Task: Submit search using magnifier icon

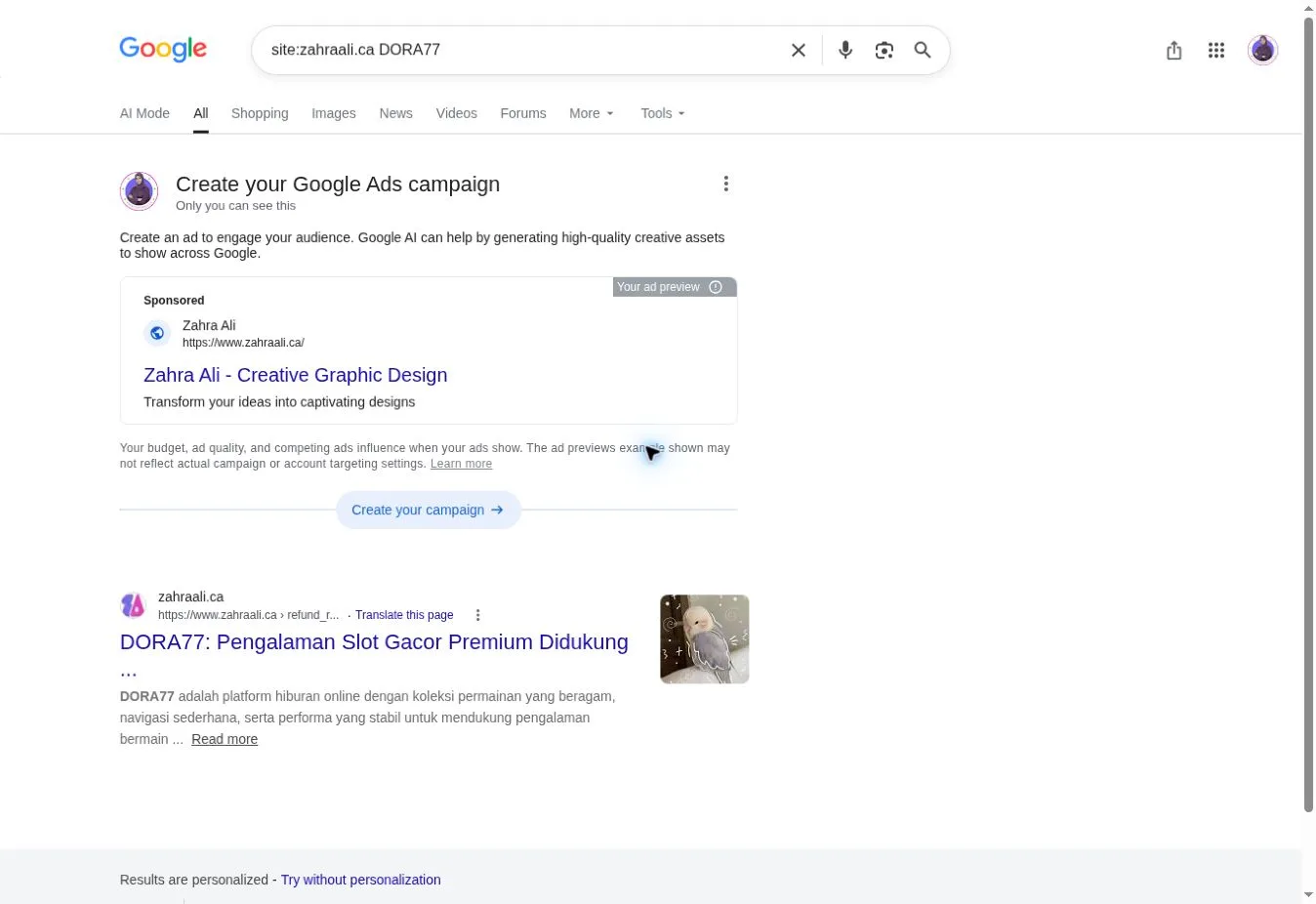Action: click(923, 50)
